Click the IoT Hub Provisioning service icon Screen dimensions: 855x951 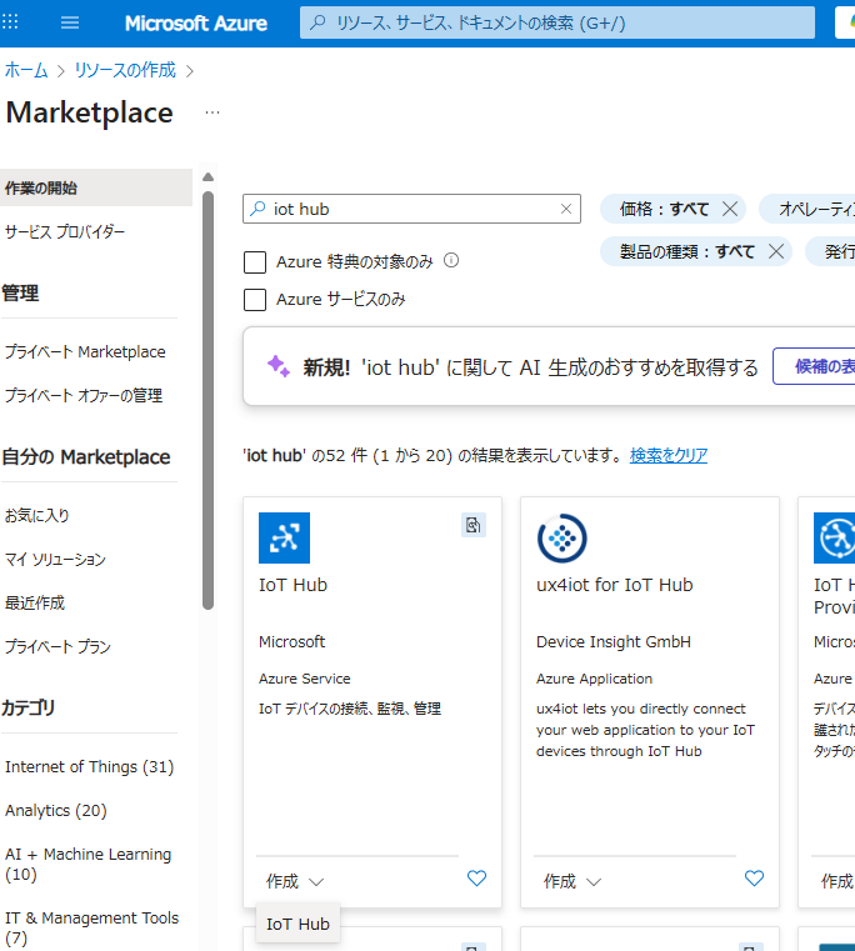click(834, 538)
